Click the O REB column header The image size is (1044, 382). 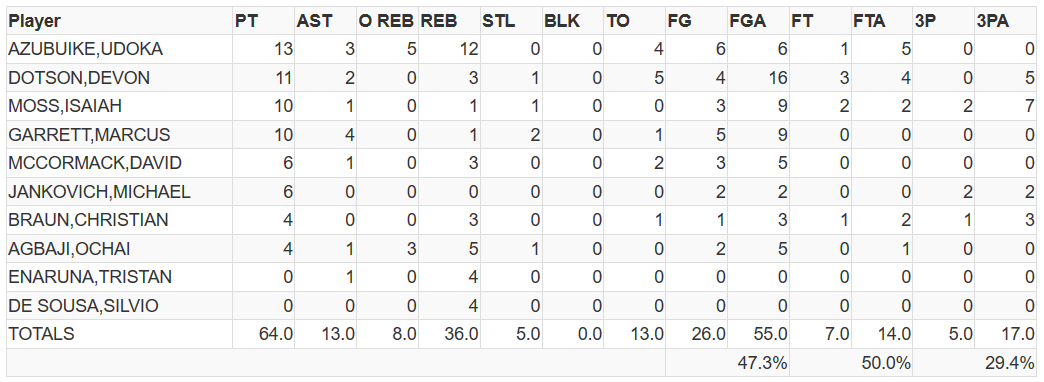tap(388, 21)
